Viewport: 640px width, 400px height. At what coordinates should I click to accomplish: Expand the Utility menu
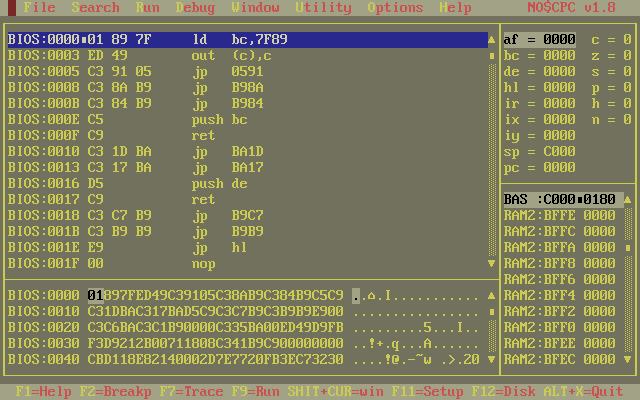pyautogui.click(x=324, y=8)
